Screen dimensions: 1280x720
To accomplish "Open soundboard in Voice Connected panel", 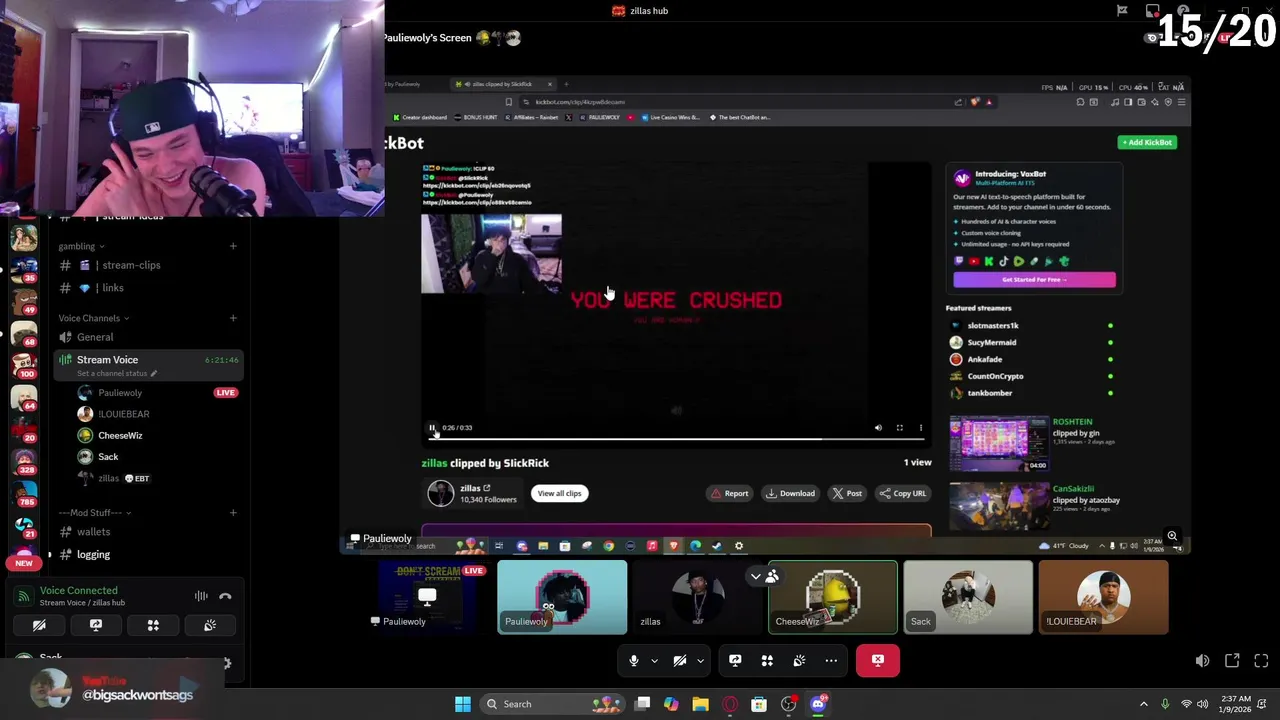I will click(x=210, y=625).
